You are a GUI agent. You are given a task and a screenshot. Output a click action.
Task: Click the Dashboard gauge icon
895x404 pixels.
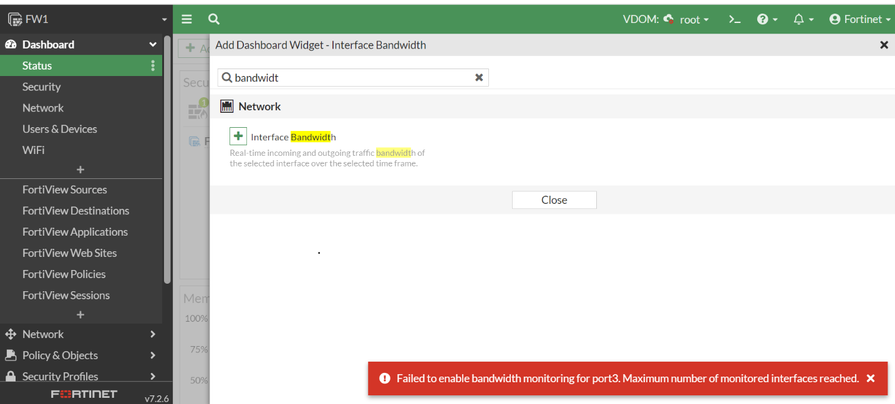(10, 45)
